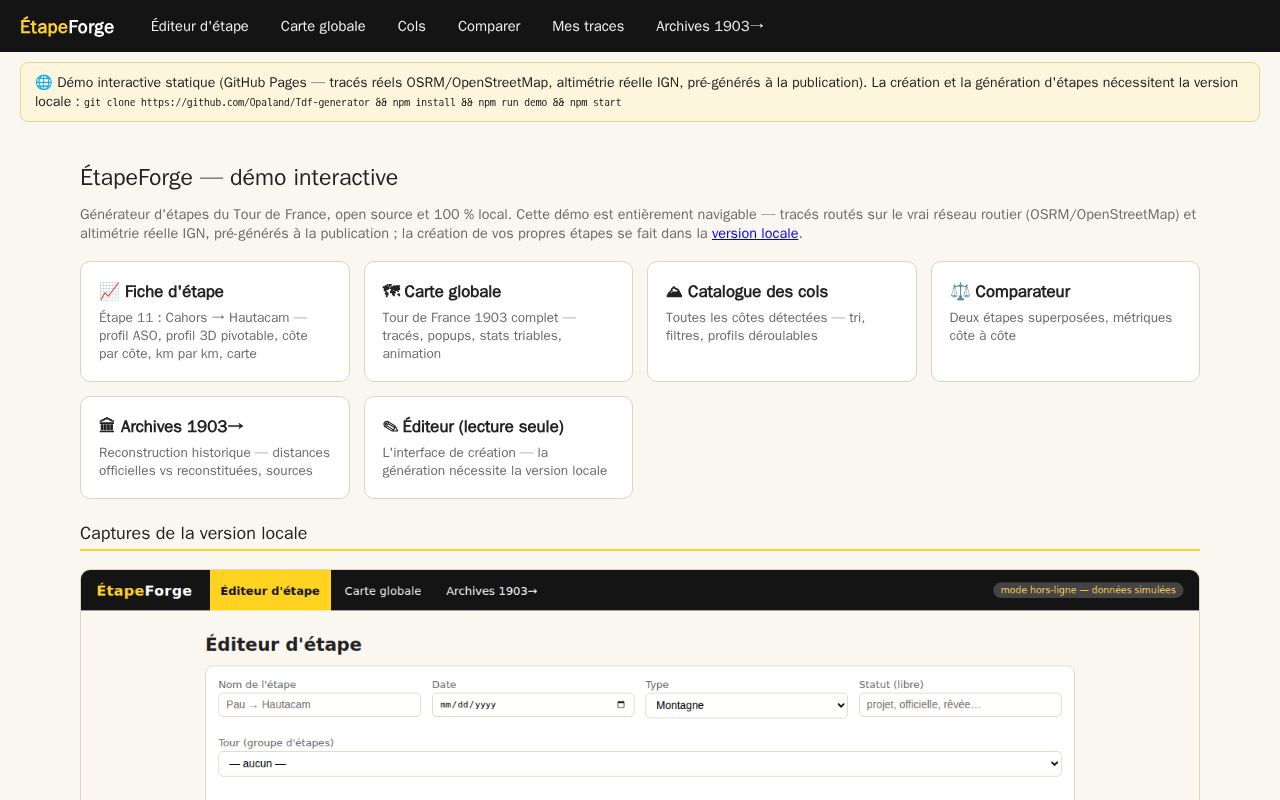Click the Nom de l'étape input field
The width and height of the screenshot is (1280, 800).
pos(320,705)
